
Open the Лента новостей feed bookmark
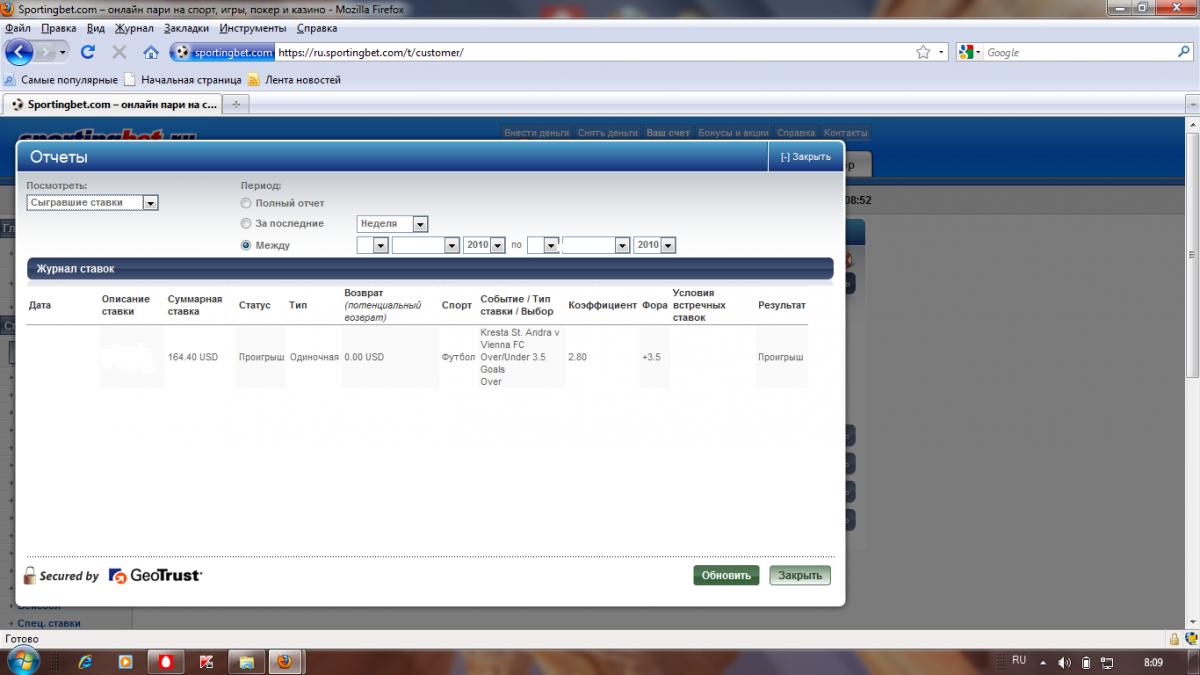tap(295, 79)
